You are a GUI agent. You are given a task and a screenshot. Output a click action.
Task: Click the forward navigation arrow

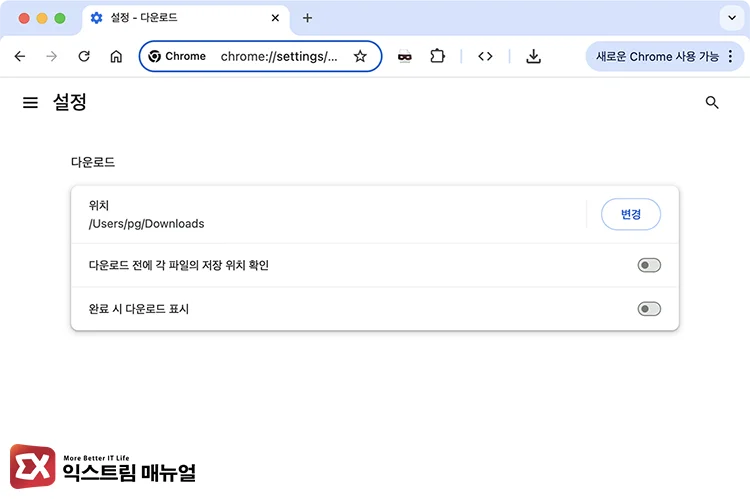52,56
